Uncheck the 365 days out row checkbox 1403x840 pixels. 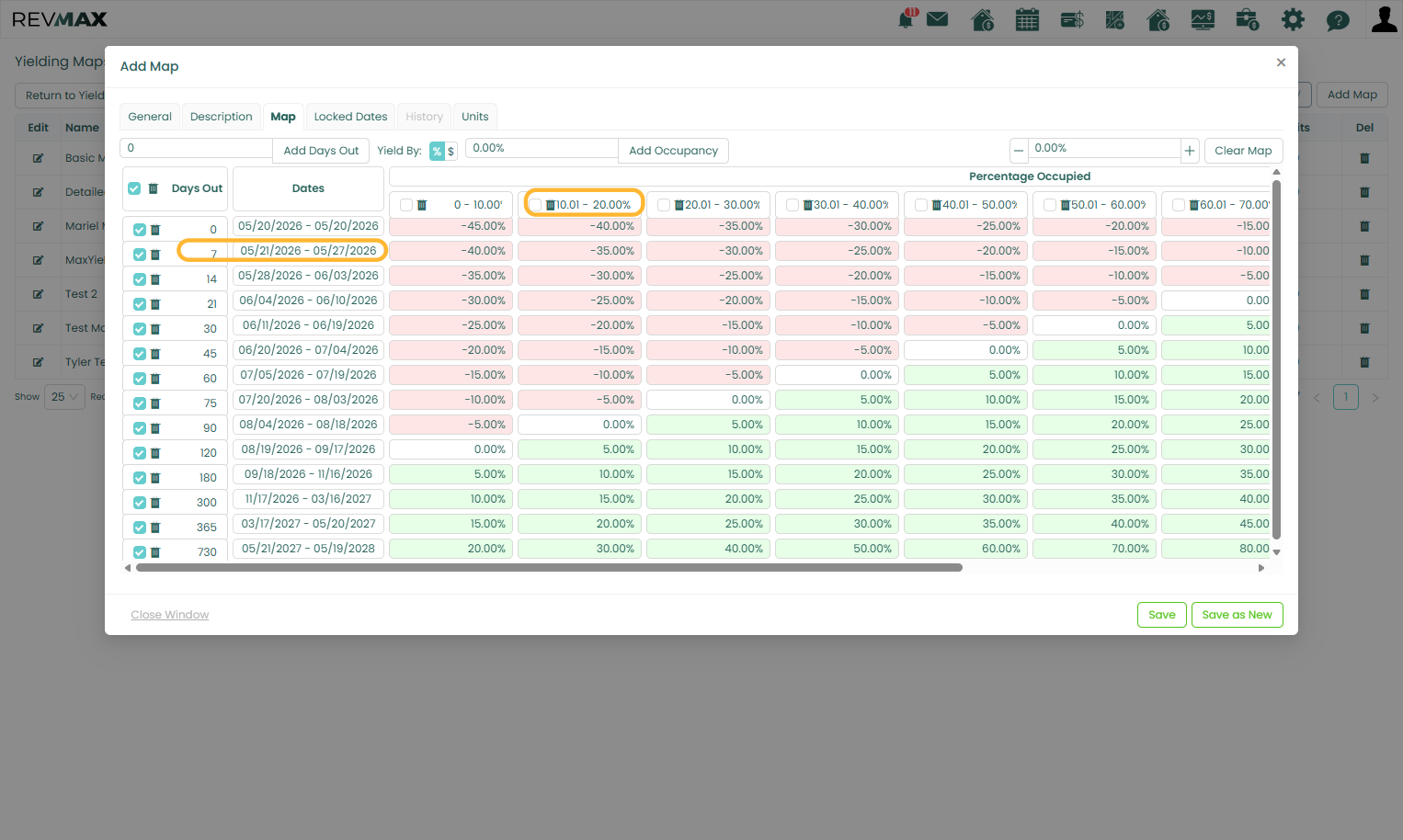point(140,528)
